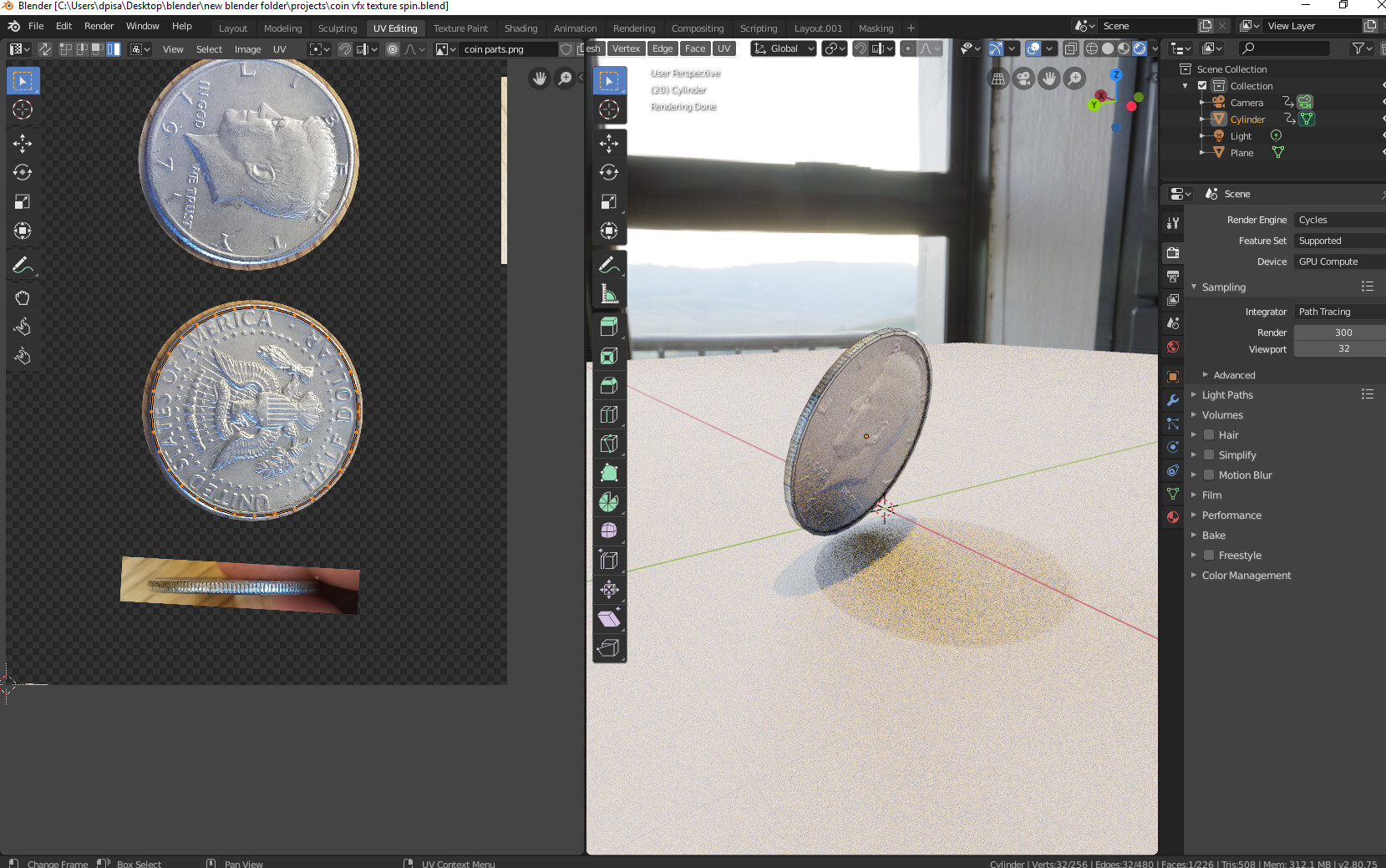Select the Annotate tool in the 3D viewport
The height and width of the screenshot is (868, 1386).
[x=610, y=265]
